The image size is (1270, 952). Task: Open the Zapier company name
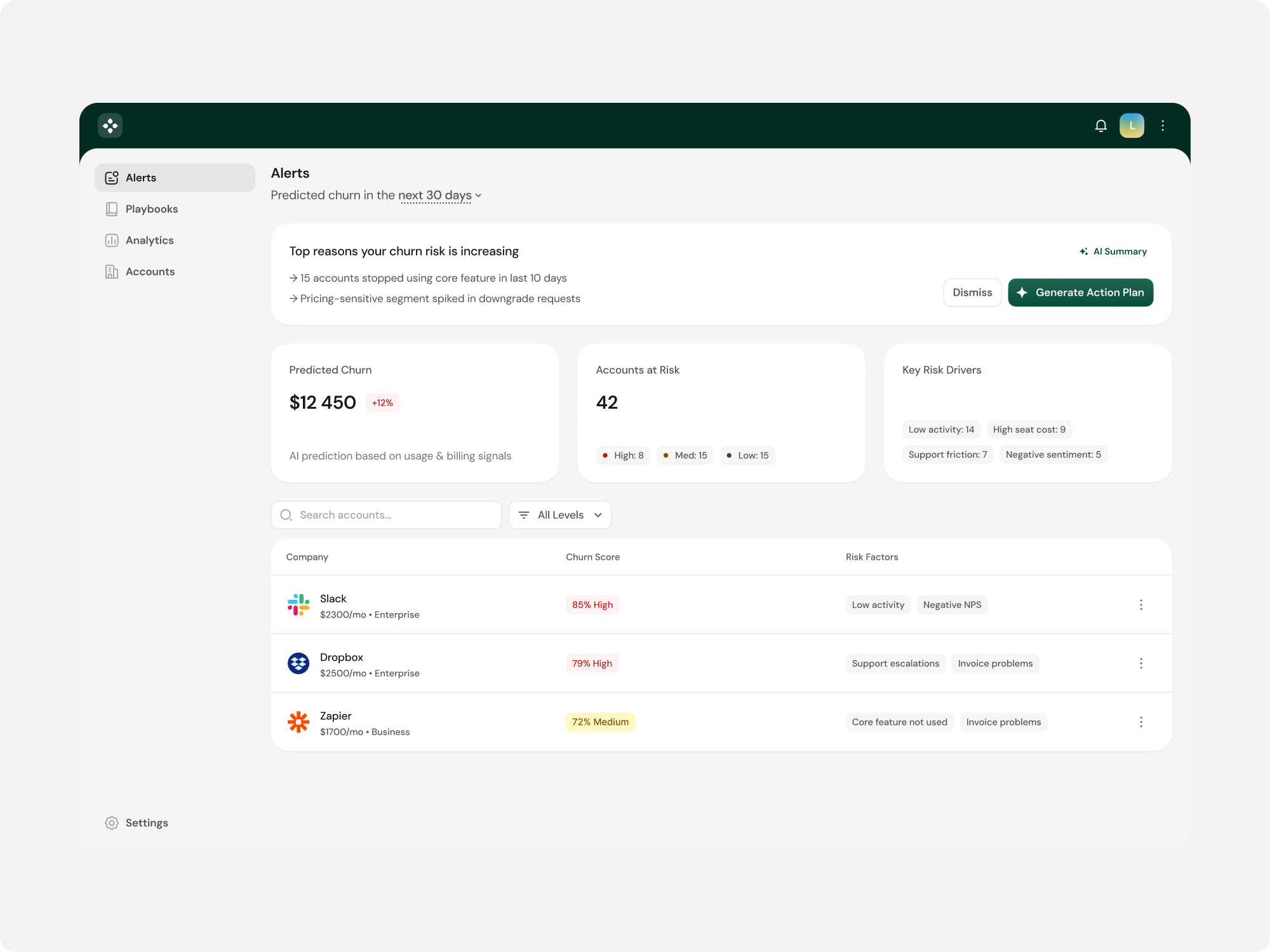coord(336,716)
